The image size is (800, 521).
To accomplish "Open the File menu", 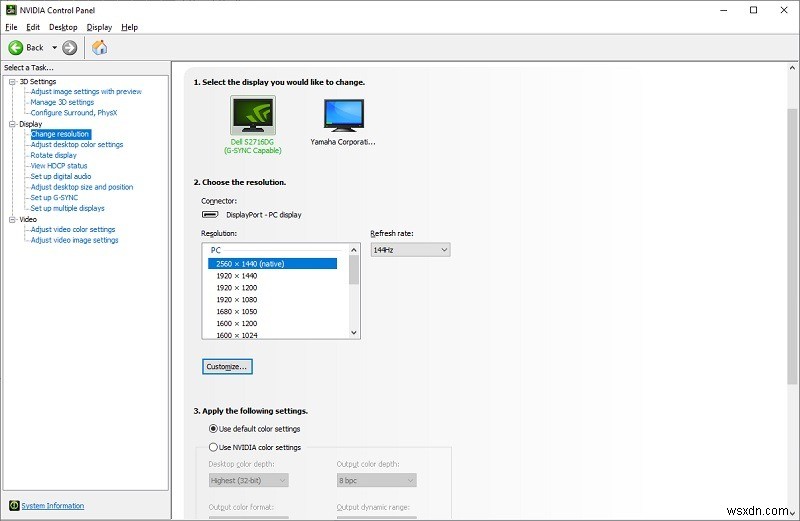I will click(11, 27).
